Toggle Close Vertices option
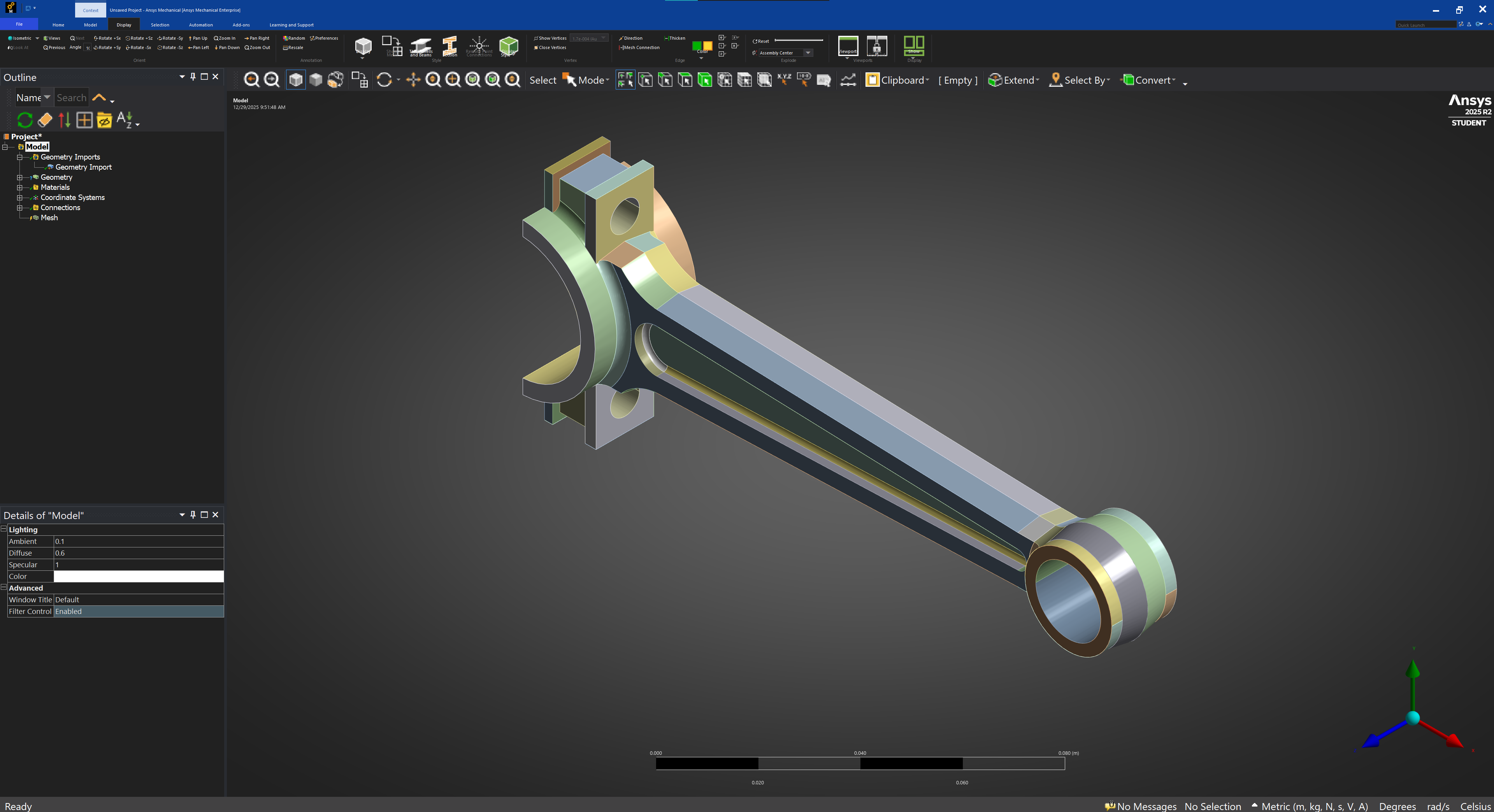This screenshot has width=1494, height=812. (x=550, y=47)
